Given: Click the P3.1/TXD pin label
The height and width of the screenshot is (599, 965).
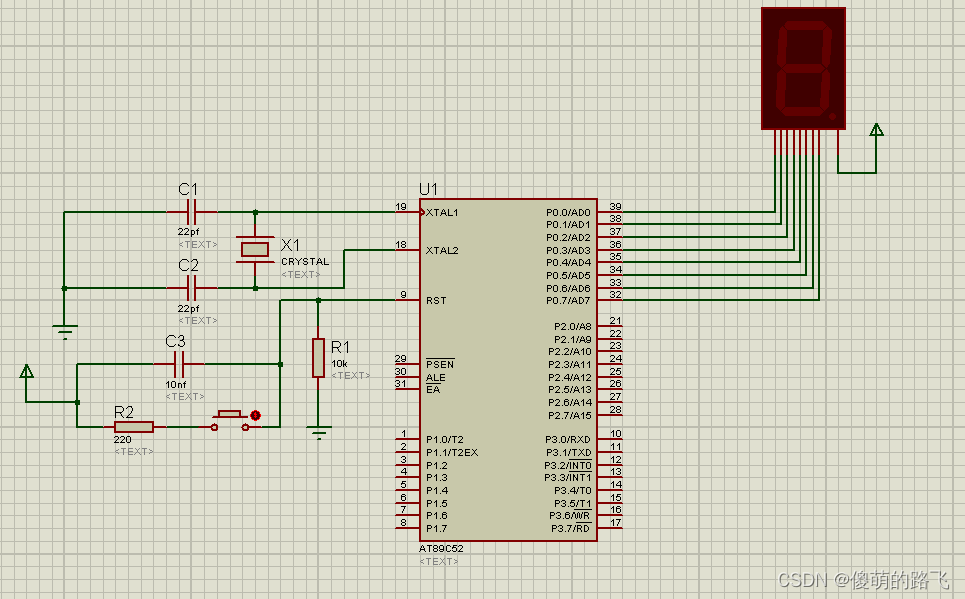Looking at the screenshot, I should click(567, 452).
